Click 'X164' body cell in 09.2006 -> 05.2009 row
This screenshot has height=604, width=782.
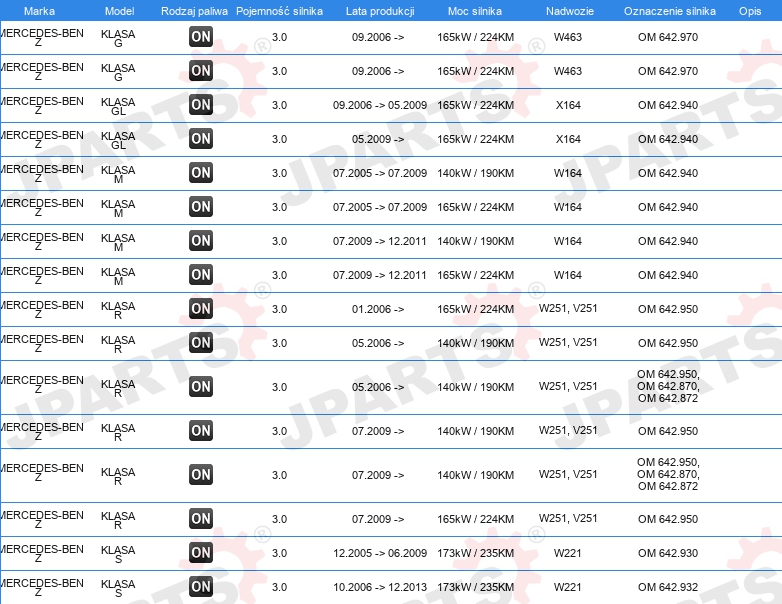pyautogui.click(x=568, y=105)
